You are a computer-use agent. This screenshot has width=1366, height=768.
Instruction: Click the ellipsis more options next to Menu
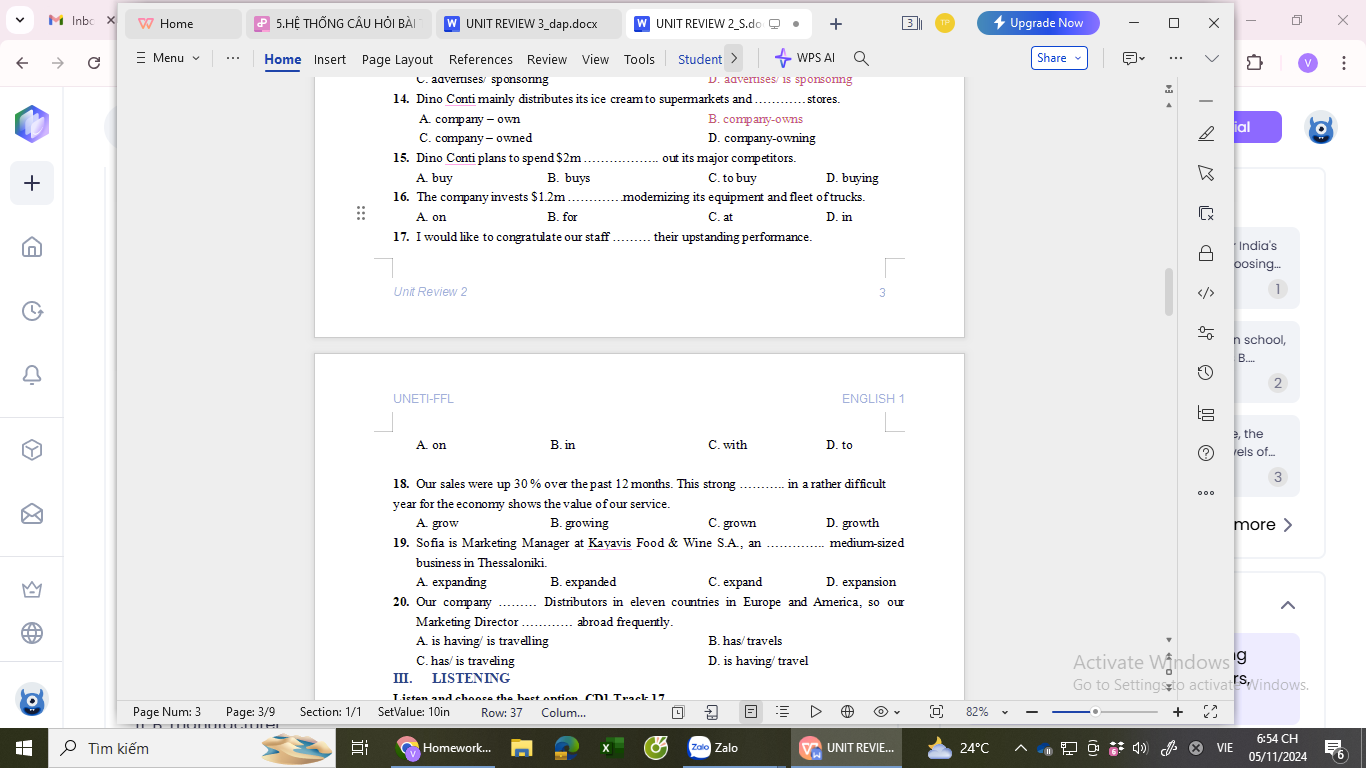point(233,58)
